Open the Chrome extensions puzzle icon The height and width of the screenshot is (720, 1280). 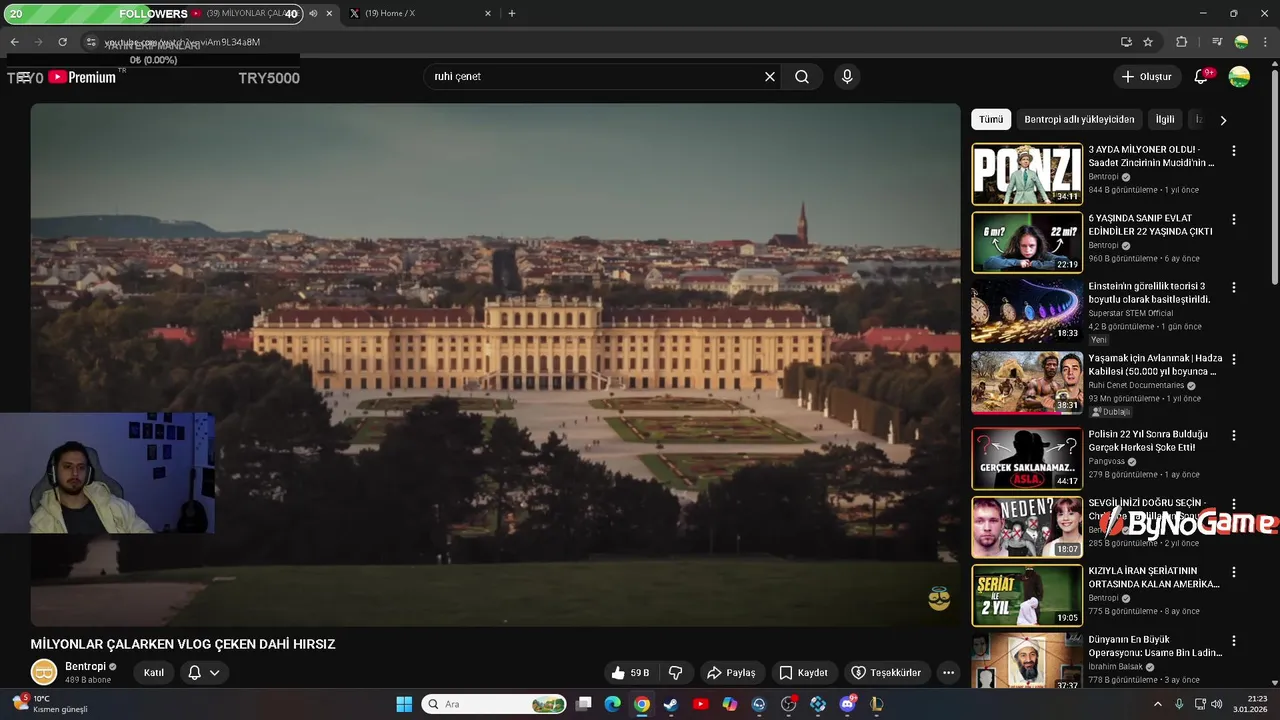click(1181, 42)
